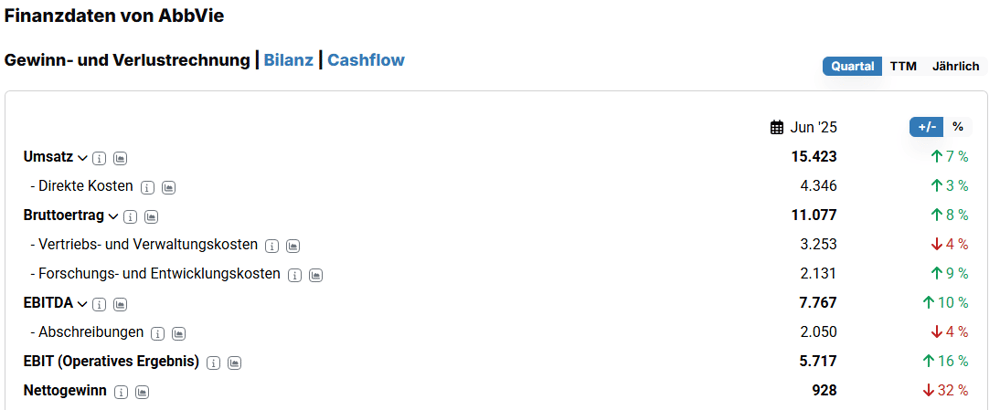Image resolution: width=1000 pixels, height=410 pixels.
Task: Expand the EBITDA row chevron
Action: tap(82, 304)
